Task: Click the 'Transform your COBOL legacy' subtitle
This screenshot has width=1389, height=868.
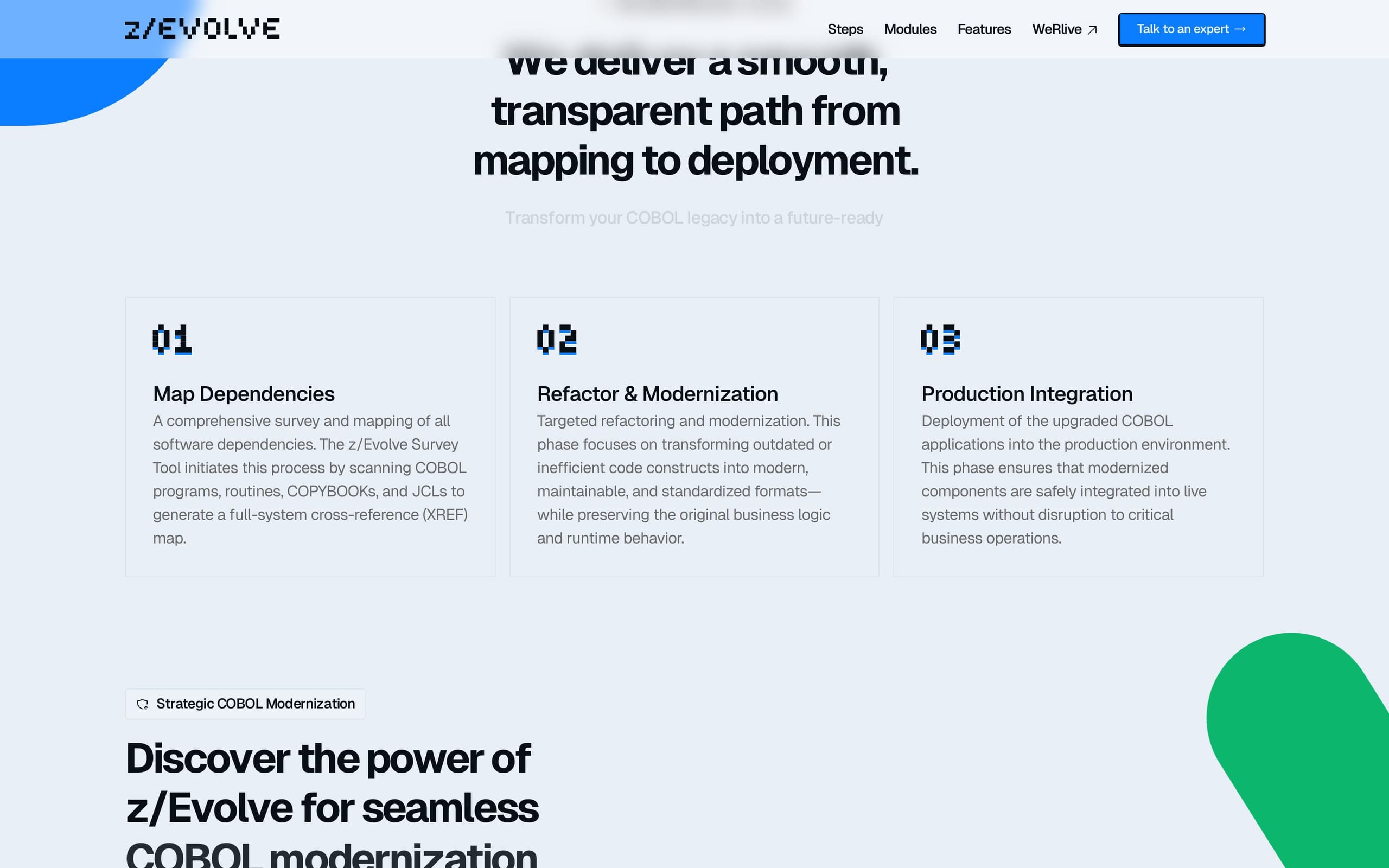Action: pyautogui.click(x=694, y=218)
